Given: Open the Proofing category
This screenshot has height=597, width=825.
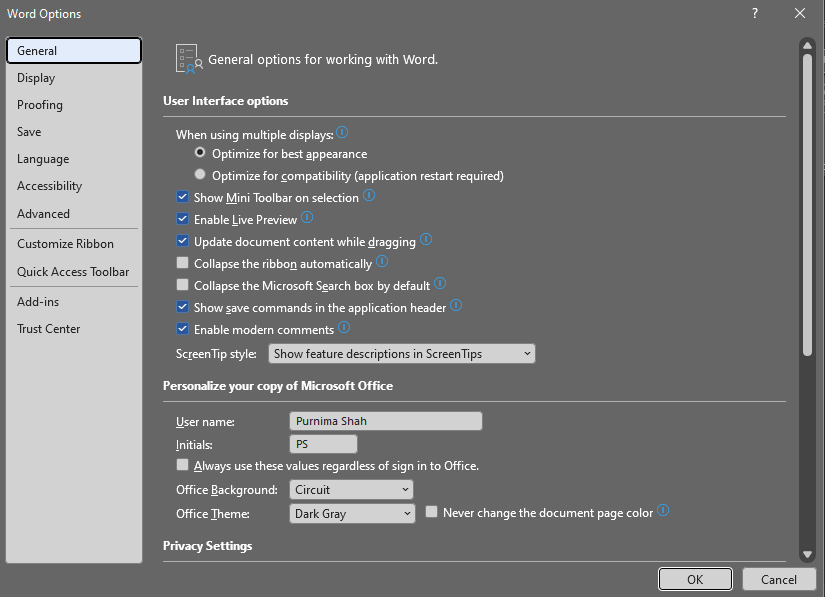Looking at the screenshot, I should 74,105.
